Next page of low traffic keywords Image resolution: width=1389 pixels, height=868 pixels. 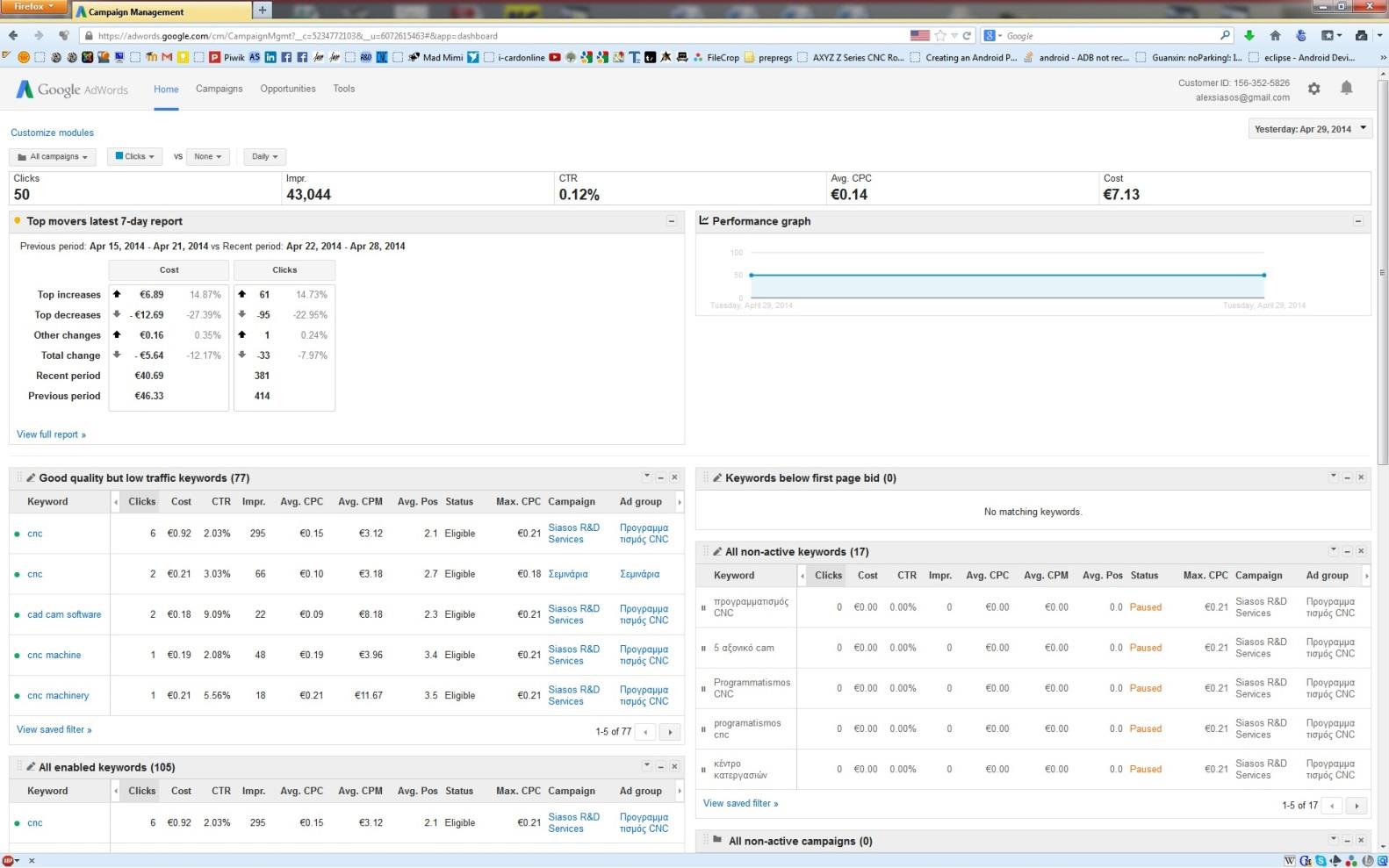[670, 731]
